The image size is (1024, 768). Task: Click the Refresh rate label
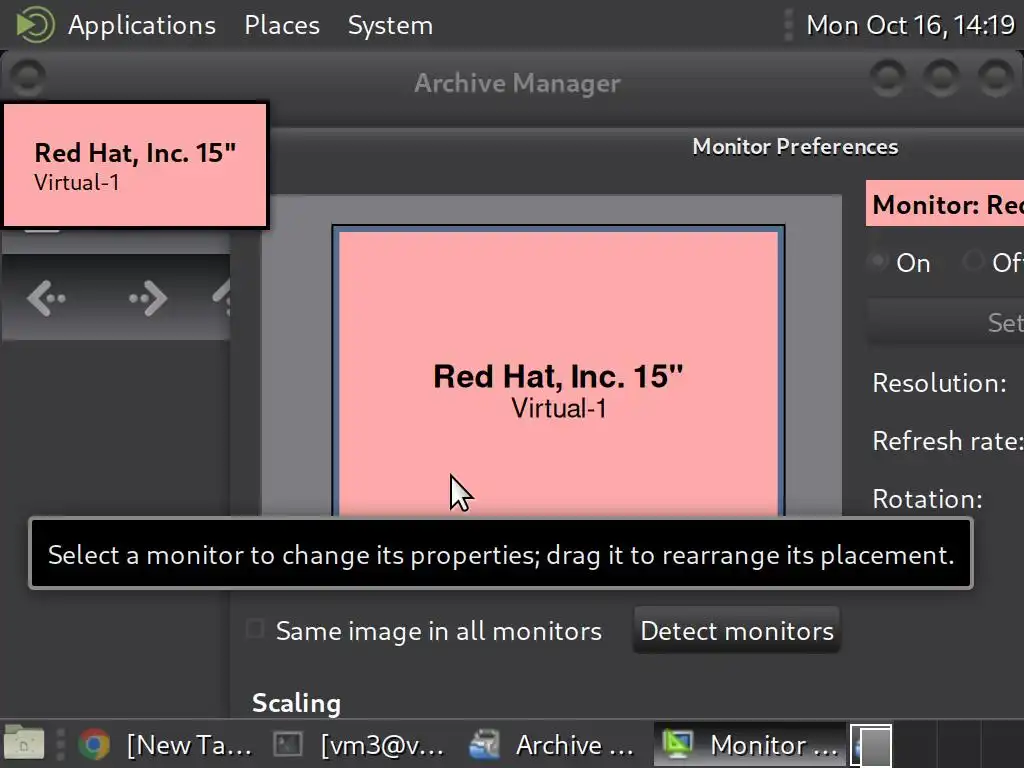point(948,441)
